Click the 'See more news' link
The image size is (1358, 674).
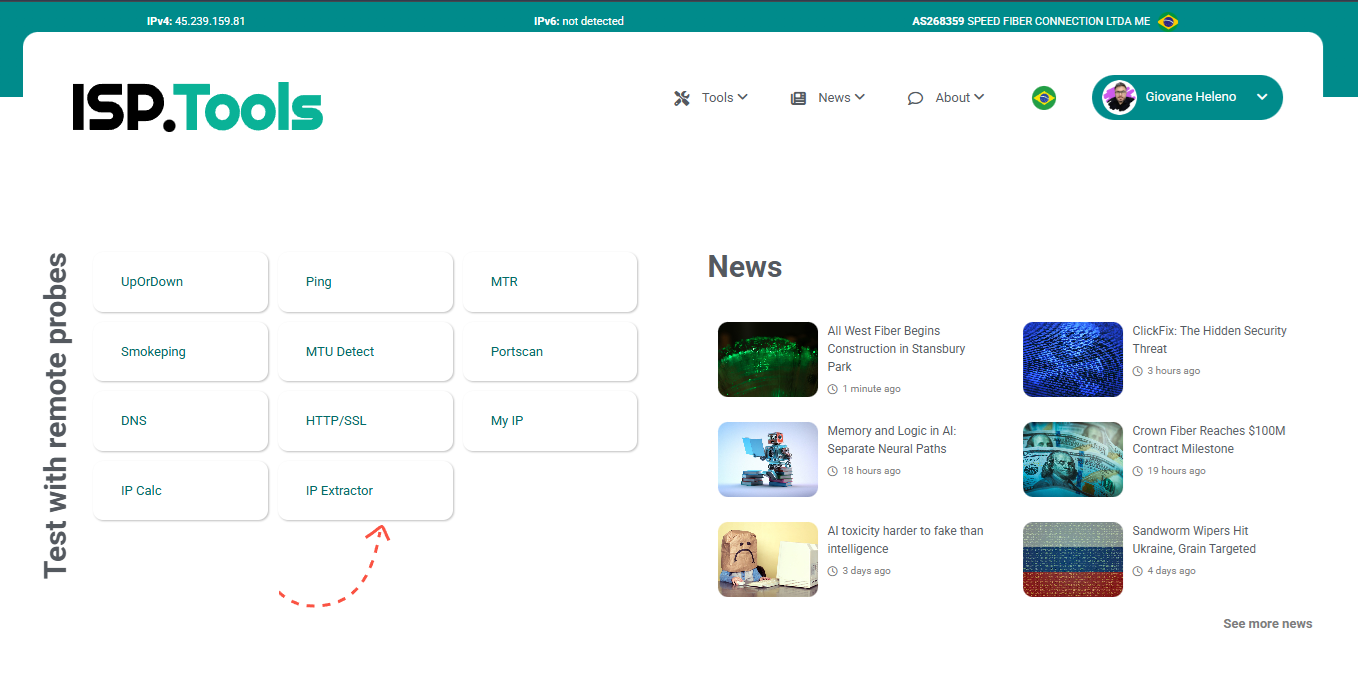click(x=1267, y=623)
